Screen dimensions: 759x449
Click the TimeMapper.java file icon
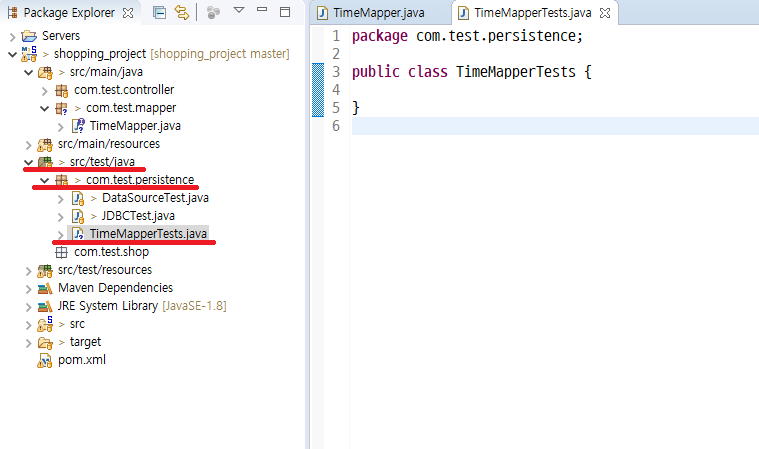[78, 126]
